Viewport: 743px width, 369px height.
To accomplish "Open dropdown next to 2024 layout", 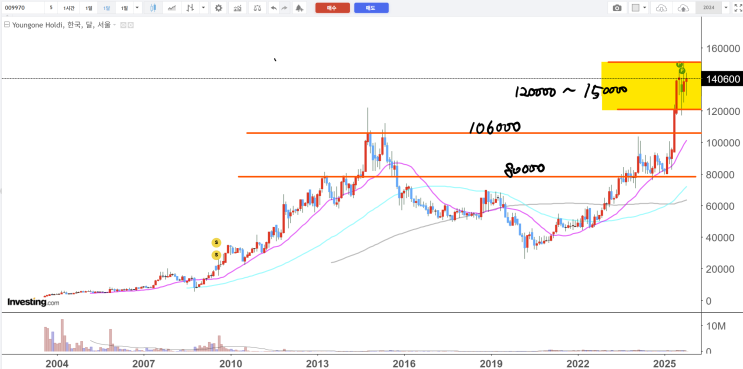I will (725, 8).
